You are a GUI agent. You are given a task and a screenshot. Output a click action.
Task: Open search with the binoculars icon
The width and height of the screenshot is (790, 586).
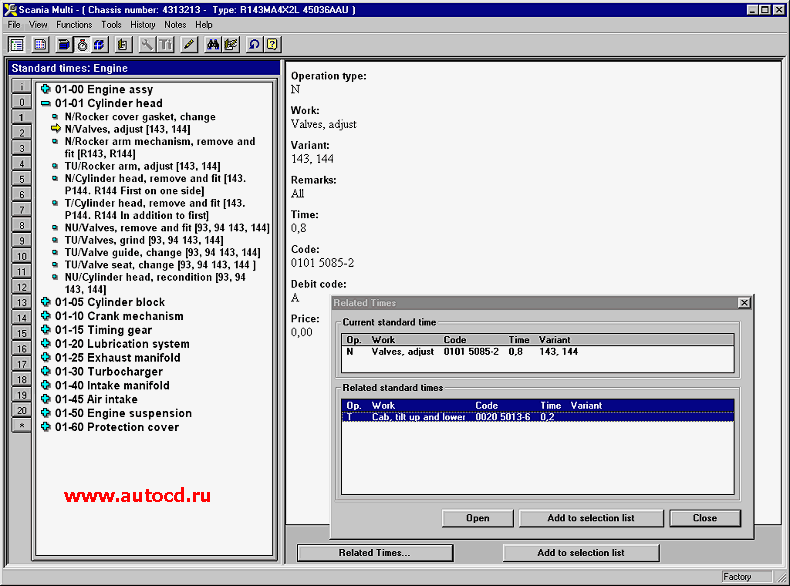(x=213, y=45)
